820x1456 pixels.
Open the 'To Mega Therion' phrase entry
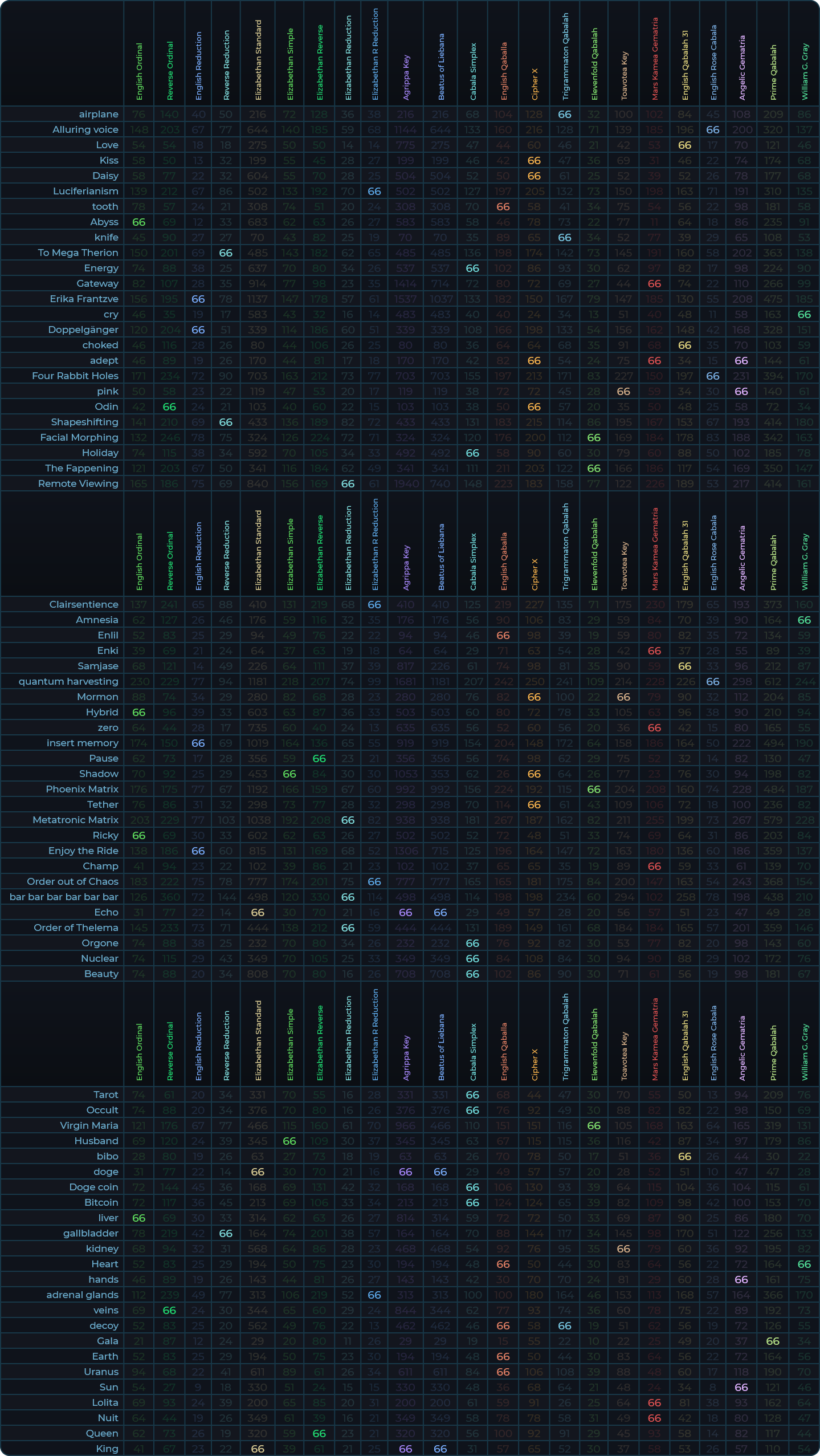tap(78, 253)
